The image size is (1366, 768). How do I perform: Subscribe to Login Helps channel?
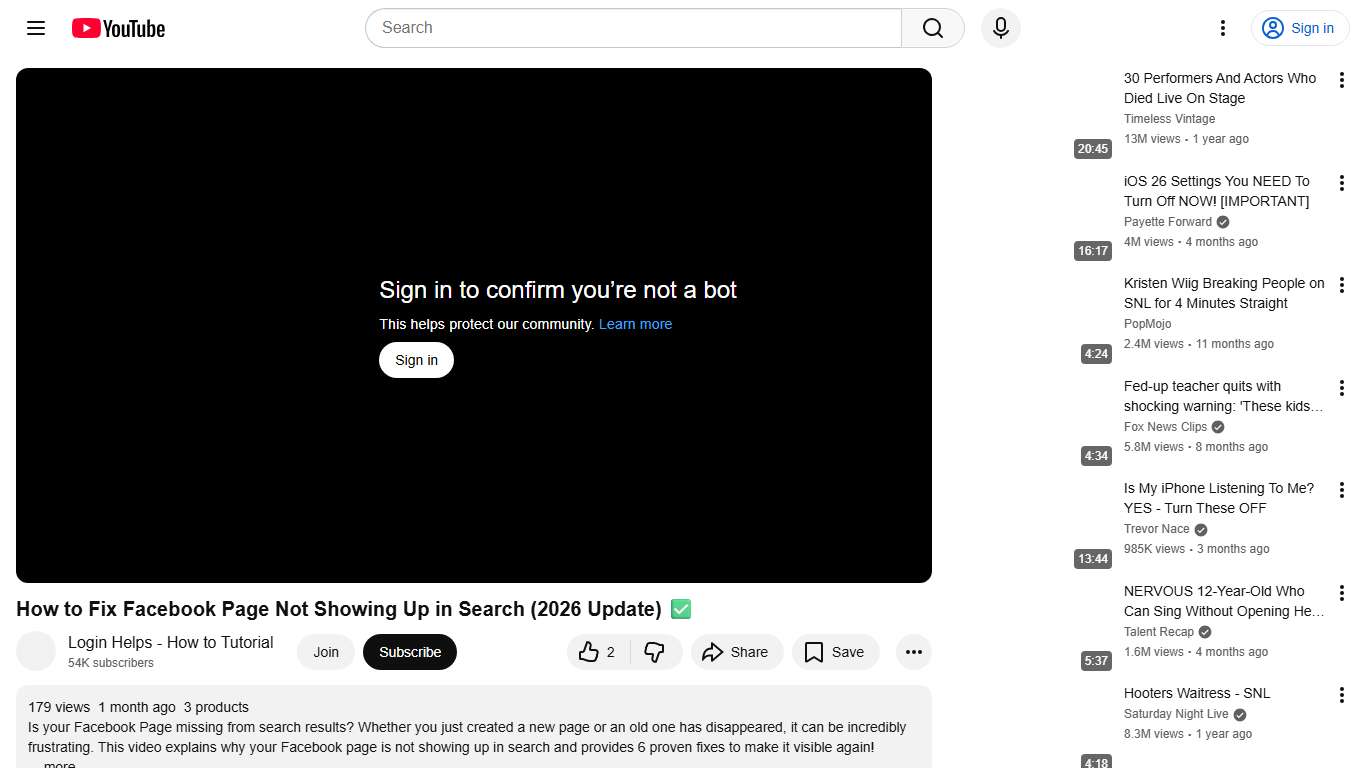coord(410,651)
